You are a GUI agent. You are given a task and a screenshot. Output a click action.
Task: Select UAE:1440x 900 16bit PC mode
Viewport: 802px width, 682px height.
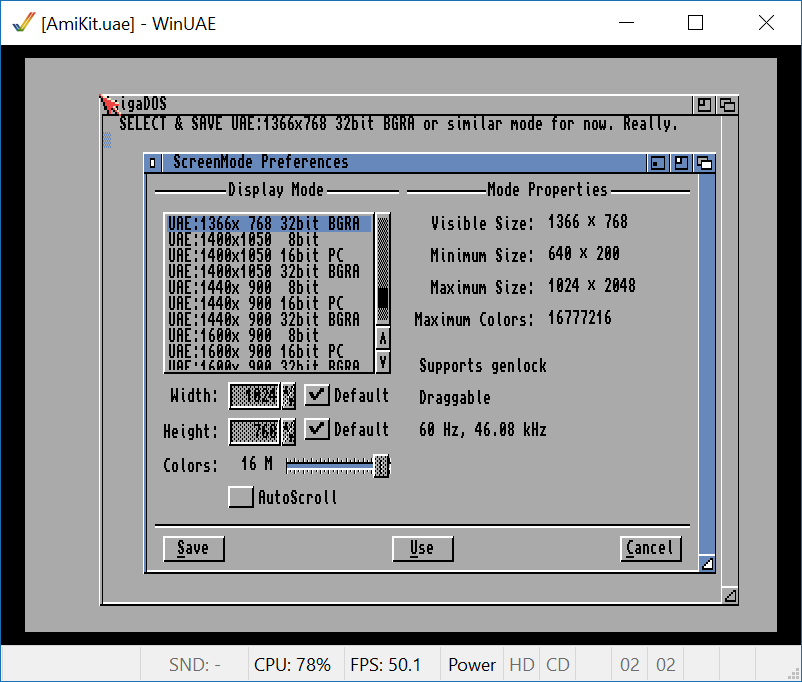(x=270, y=303)
